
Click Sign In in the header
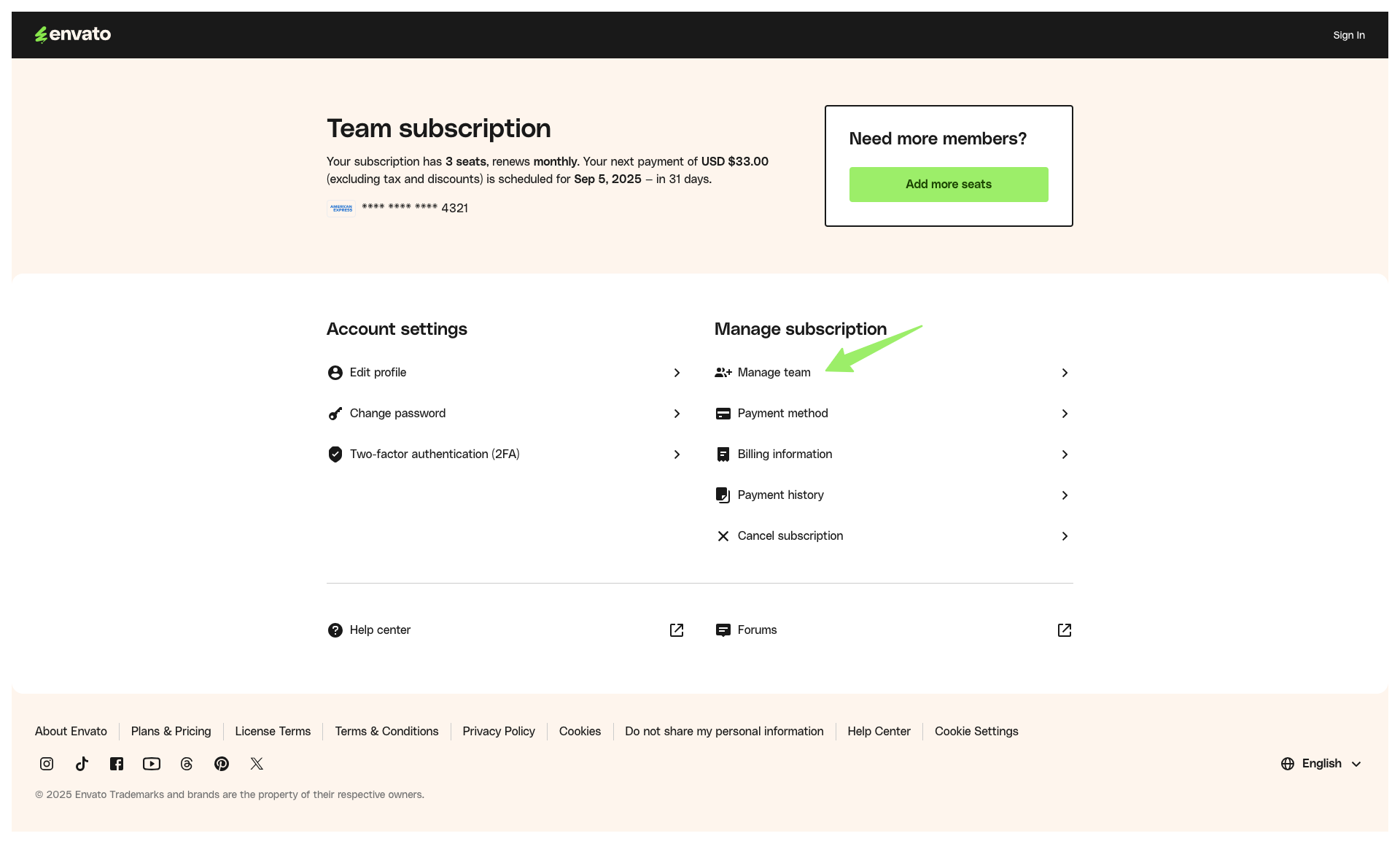click(x=1348, y=35)
